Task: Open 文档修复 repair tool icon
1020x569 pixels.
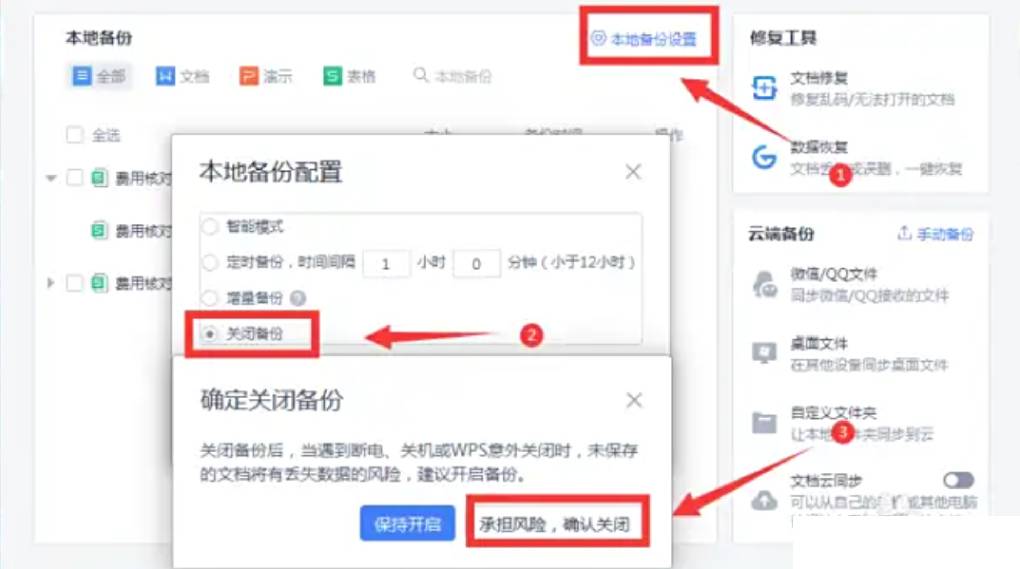Action: [x=764, y=88]
